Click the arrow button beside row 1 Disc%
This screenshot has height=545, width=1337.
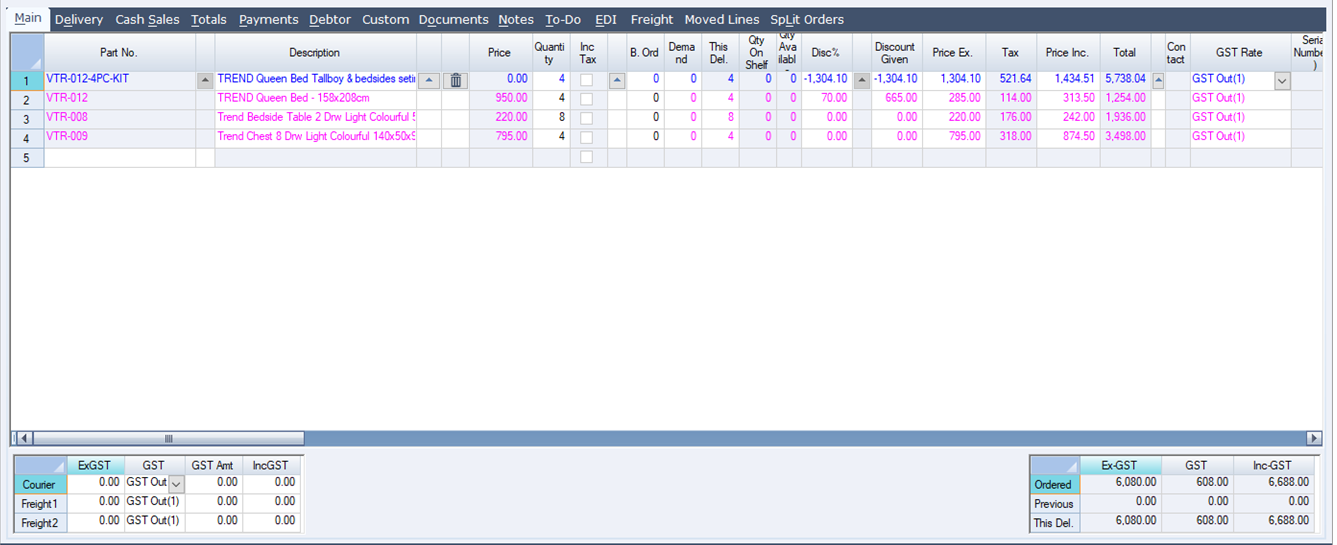(861, 80)
